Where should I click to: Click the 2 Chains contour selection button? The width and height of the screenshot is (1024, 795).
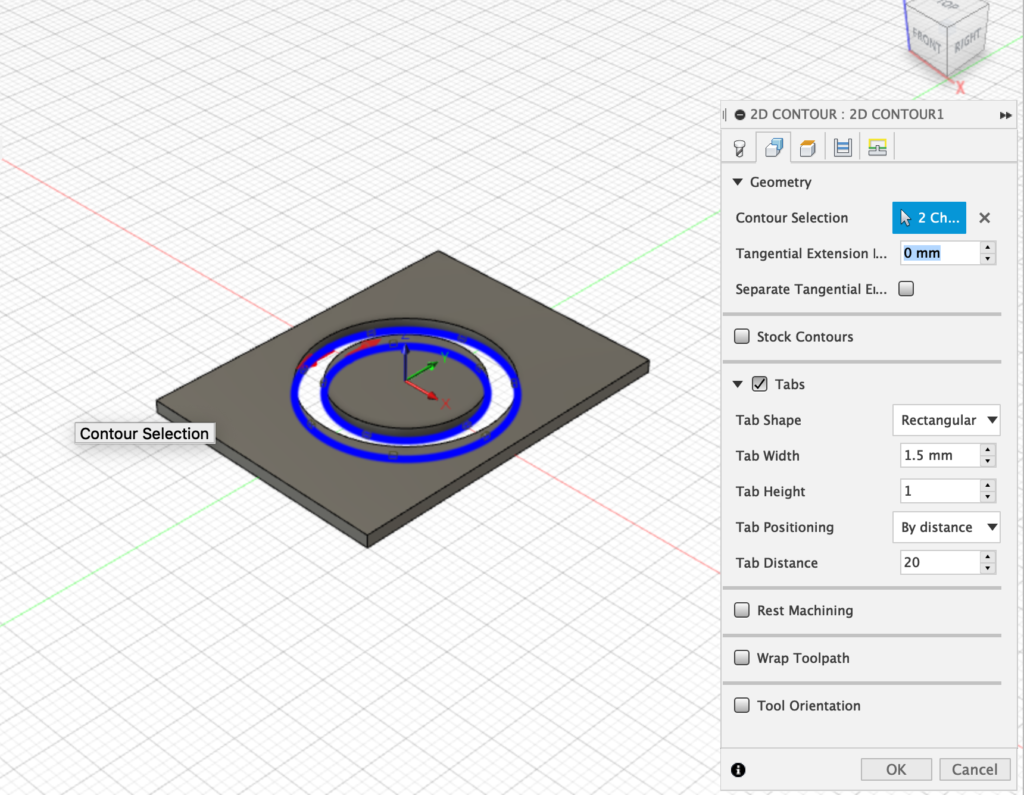coord(929,218)
